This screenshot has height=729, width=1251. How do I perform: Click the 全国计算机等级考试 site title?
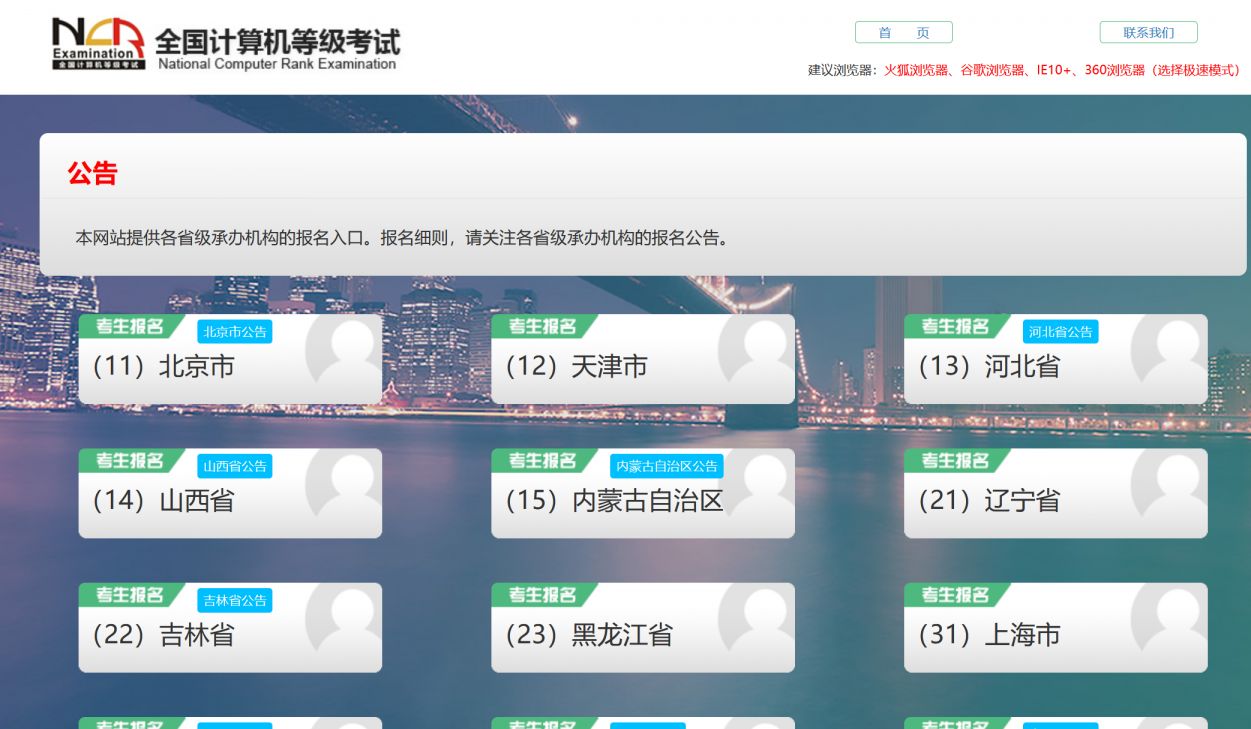277,42
